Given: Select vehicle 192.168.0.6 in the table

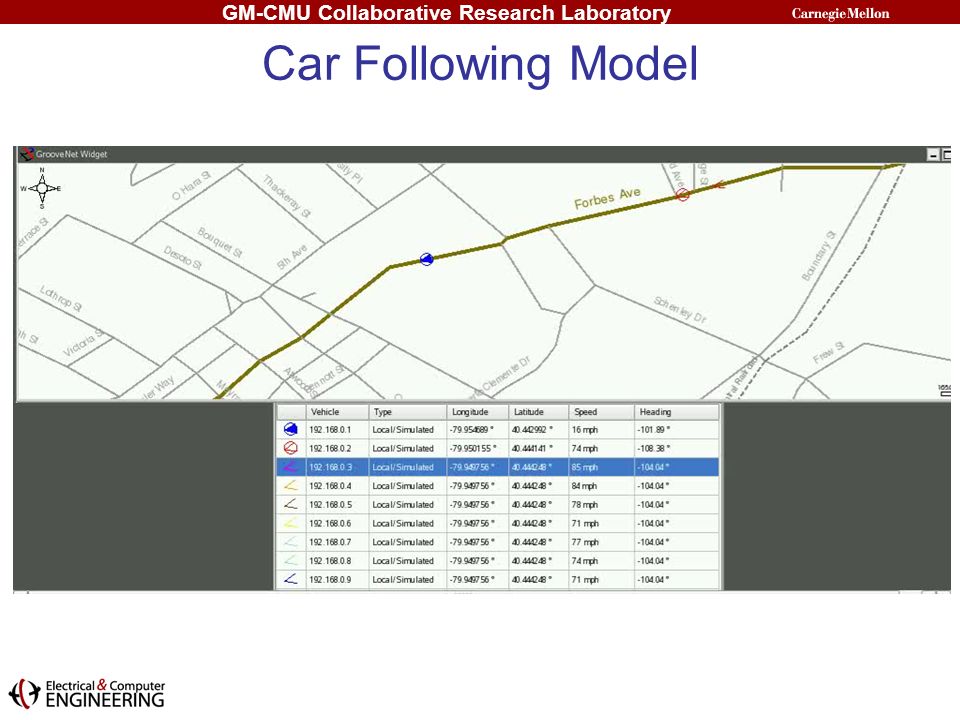Looking at the screenshot, I should point(498,523).
